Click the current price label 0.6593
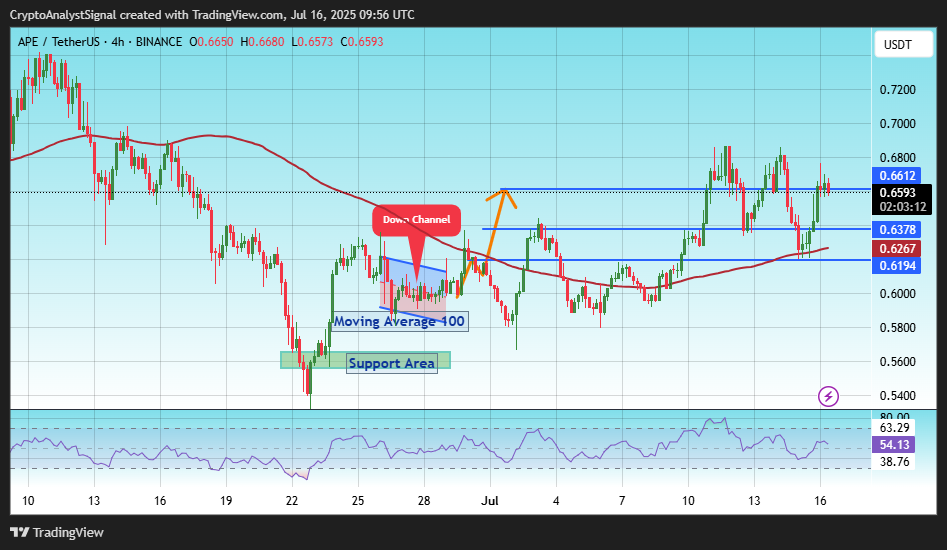 [897, 193]
